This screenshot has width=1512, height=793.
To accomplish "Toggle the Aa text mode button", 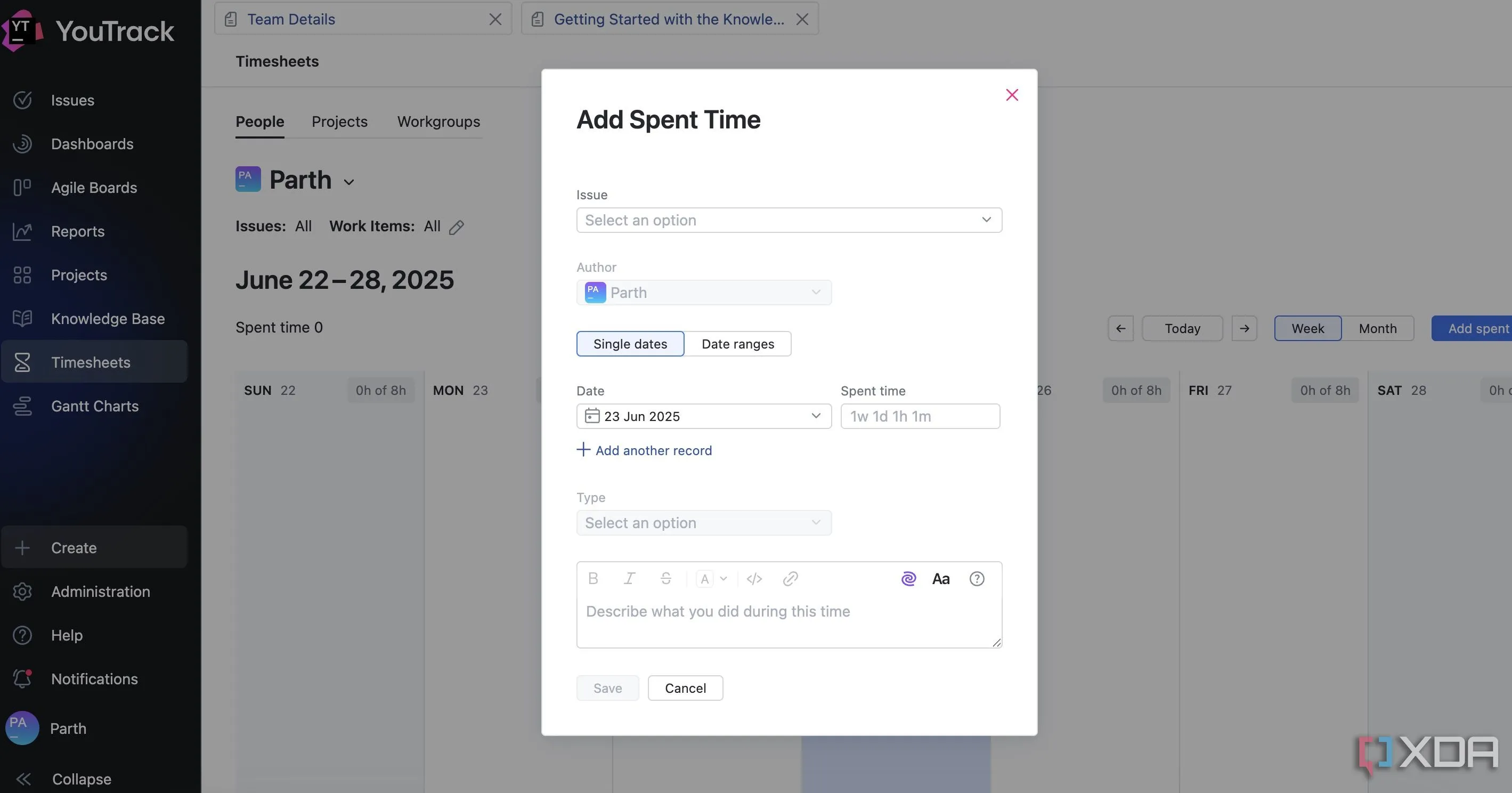I will [x=941, y=579].
